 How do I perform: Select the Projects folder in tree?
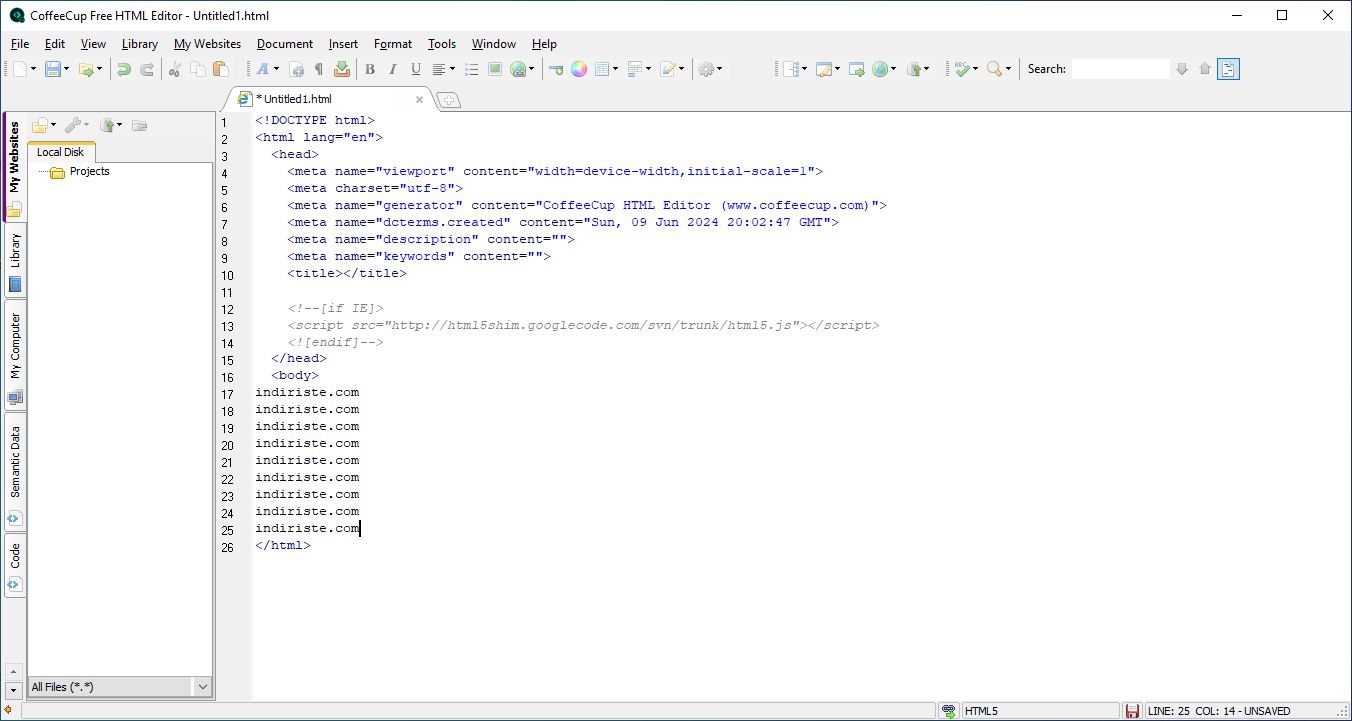(89, 171)
